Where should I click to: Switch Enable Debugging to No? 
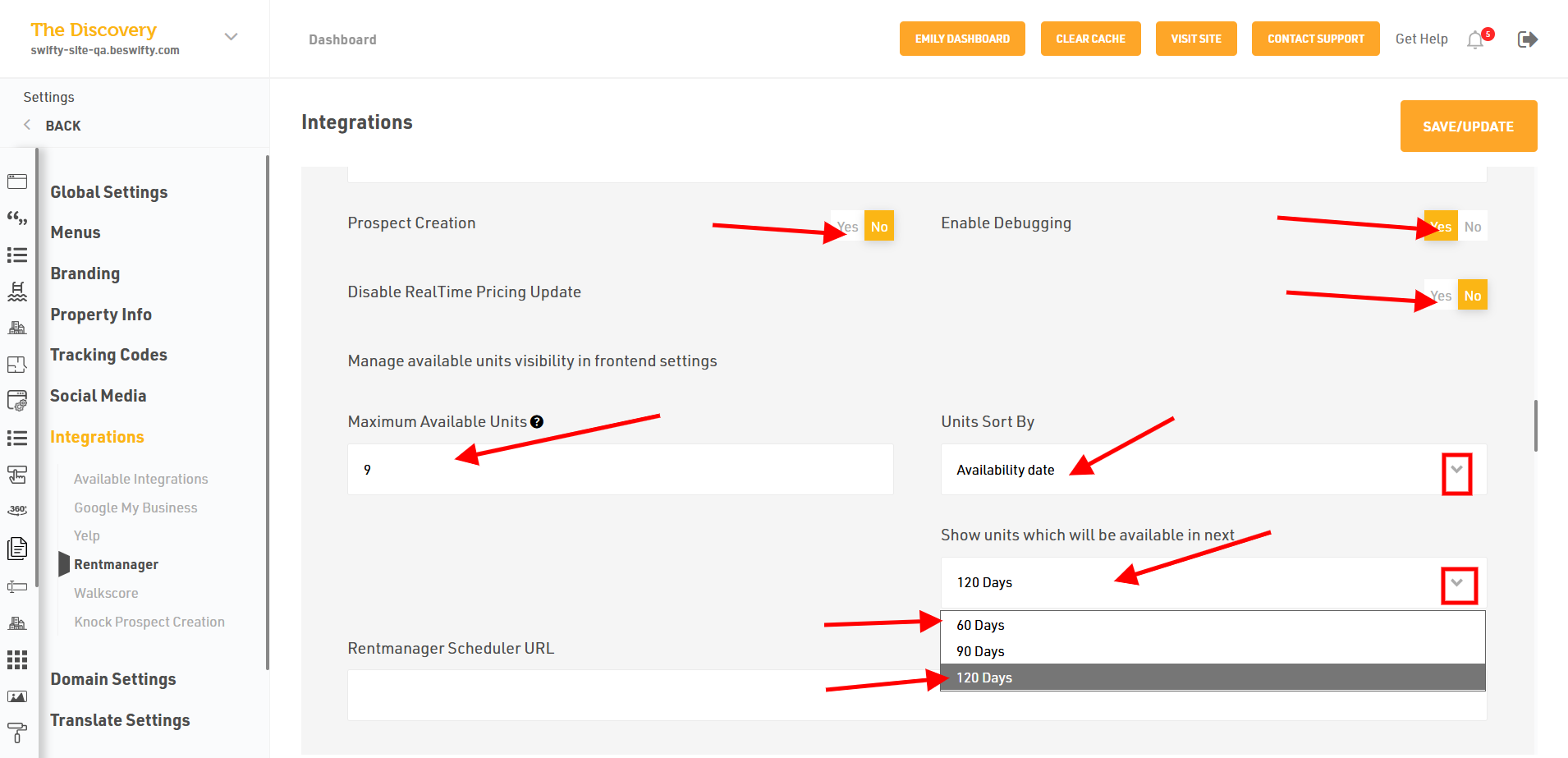pos(1472,227)
